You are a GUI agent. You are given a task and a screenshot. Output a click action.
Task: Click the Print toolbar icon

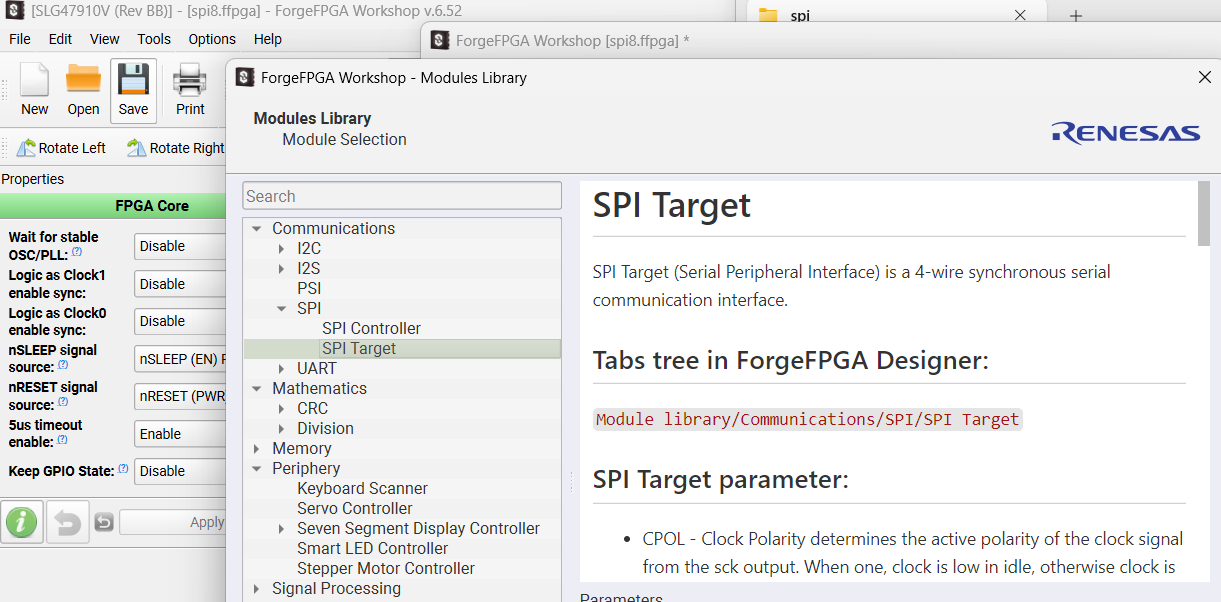(x=190, y=89)
